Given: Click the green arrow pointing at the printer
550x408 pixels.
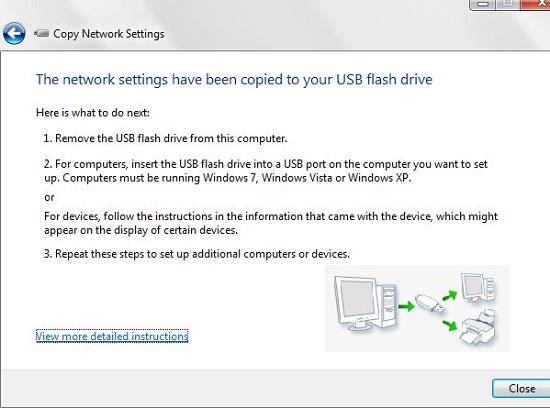Looking at the screenshot, I should [450, 325].
